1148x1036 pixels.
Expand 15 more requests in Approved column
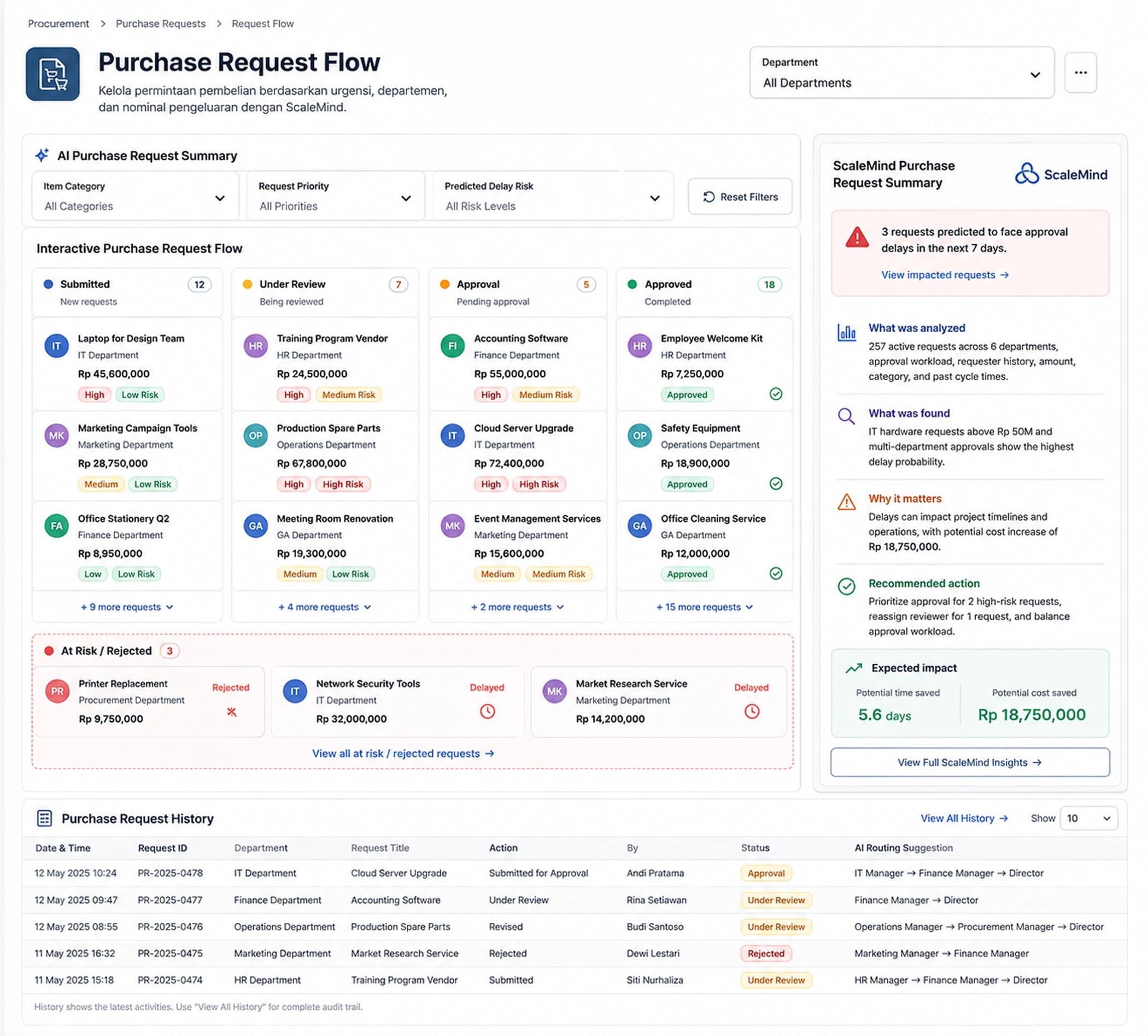(x=705, y=607)
